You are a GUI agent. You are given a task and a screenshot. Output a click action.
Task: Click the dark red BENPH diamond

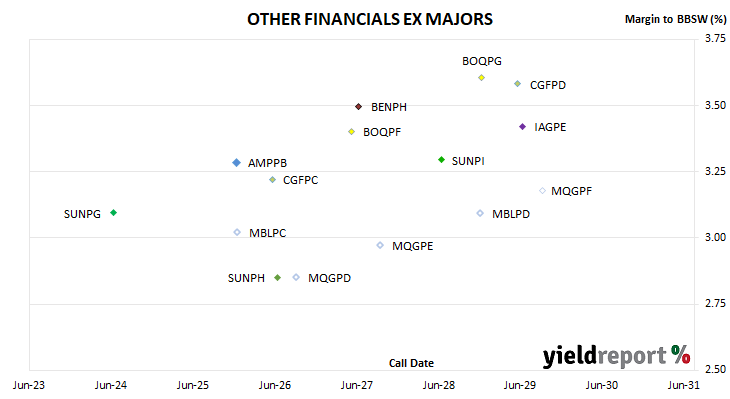tap(358, 107)
